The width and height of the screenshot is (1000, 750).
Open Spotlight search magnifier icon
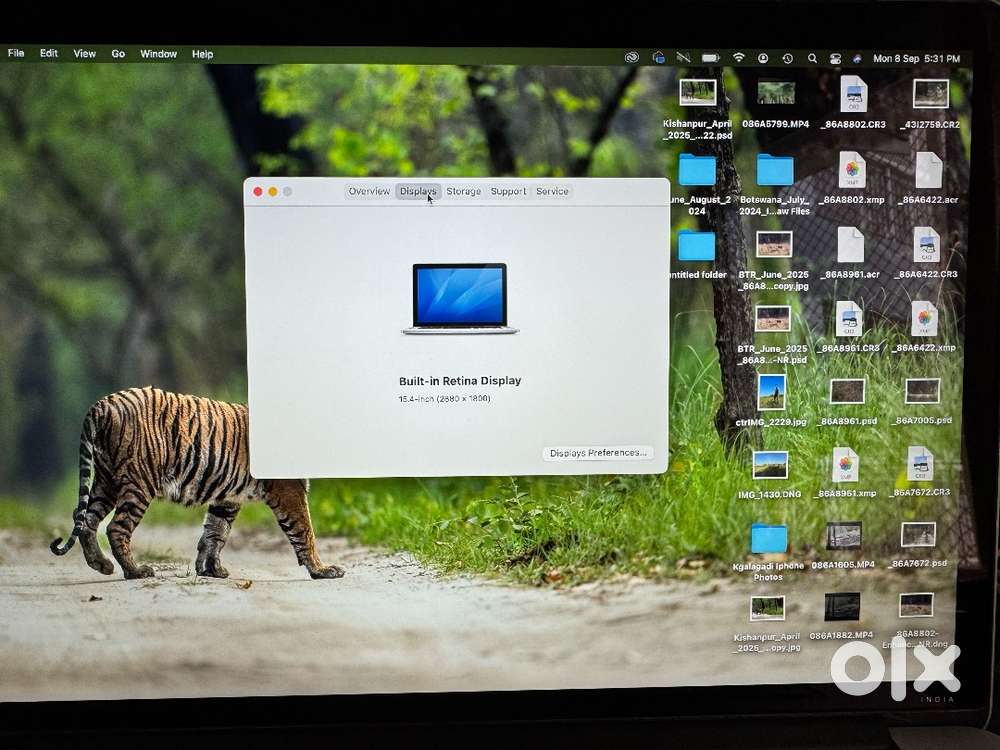point(812,58)
